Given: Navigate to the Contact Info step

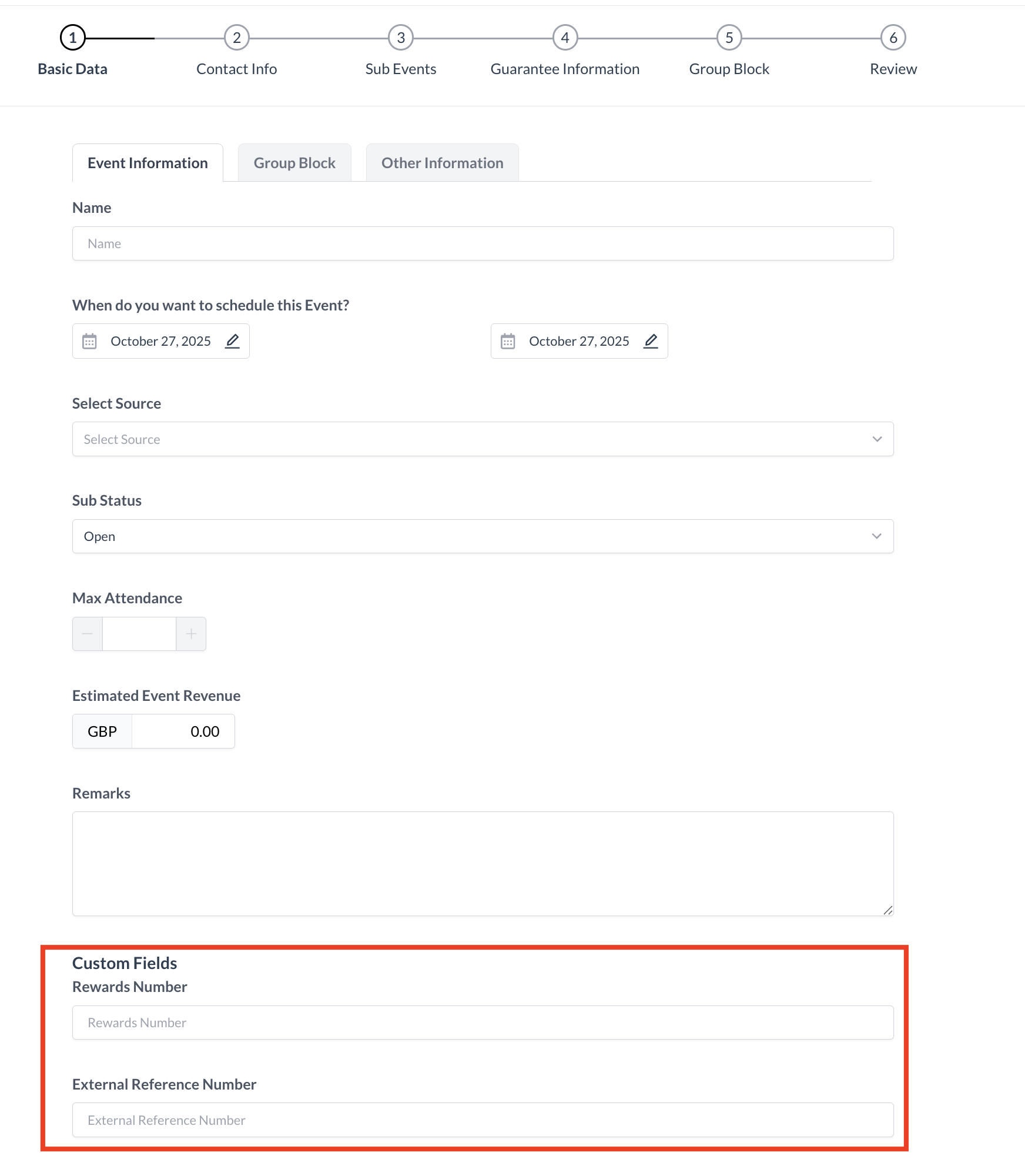Looking at the screenshot, I should [236, 36].
